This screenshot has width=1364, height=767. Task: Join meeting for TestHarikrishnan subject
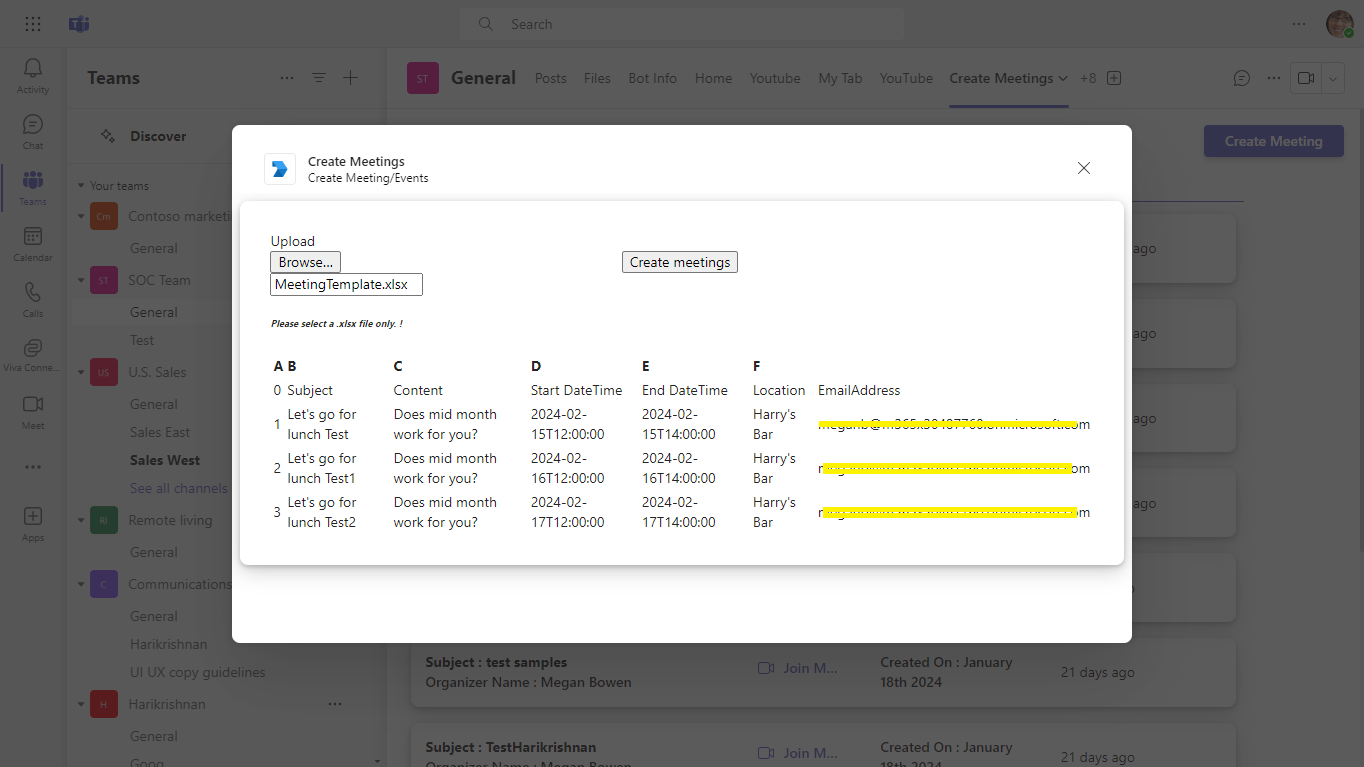point(797,753)
